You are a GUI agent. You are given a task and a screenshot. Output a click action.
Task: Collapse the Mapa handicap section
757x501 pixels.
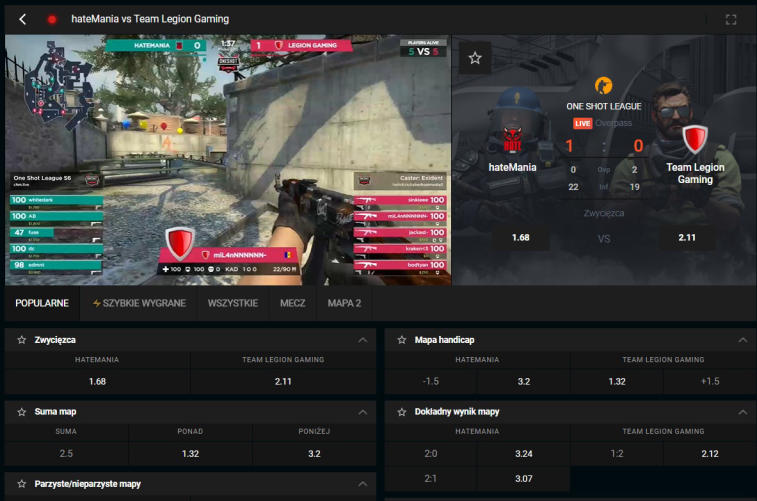743,340
